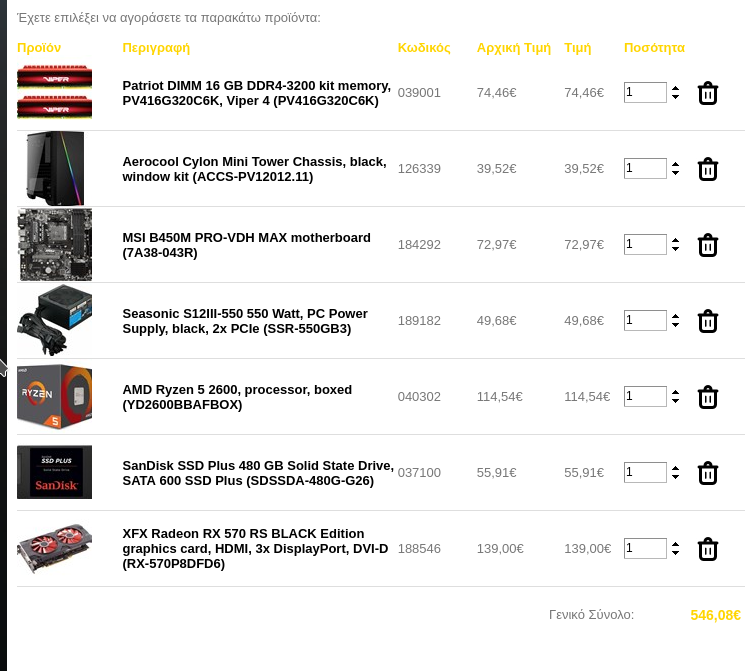Screen dimensions: 750x671
Task: Decrease quantity of Aerocool Cylon chassis
Action: coord(675,173)
